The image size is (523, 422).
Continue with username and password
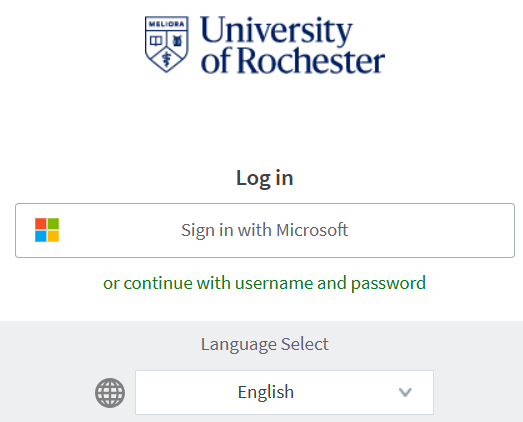(x=265, y=283)
